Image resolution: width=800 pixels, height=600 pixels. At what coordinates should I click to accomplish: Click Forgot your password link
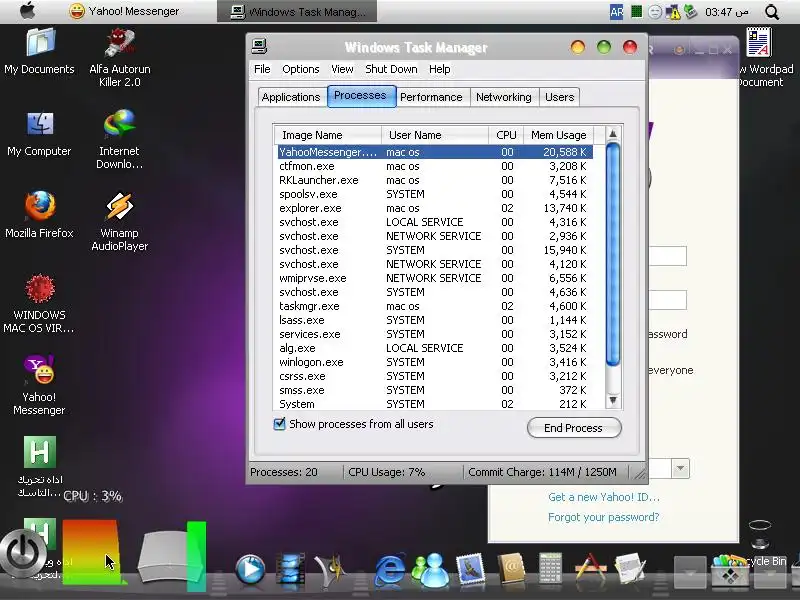pos(604,517)
